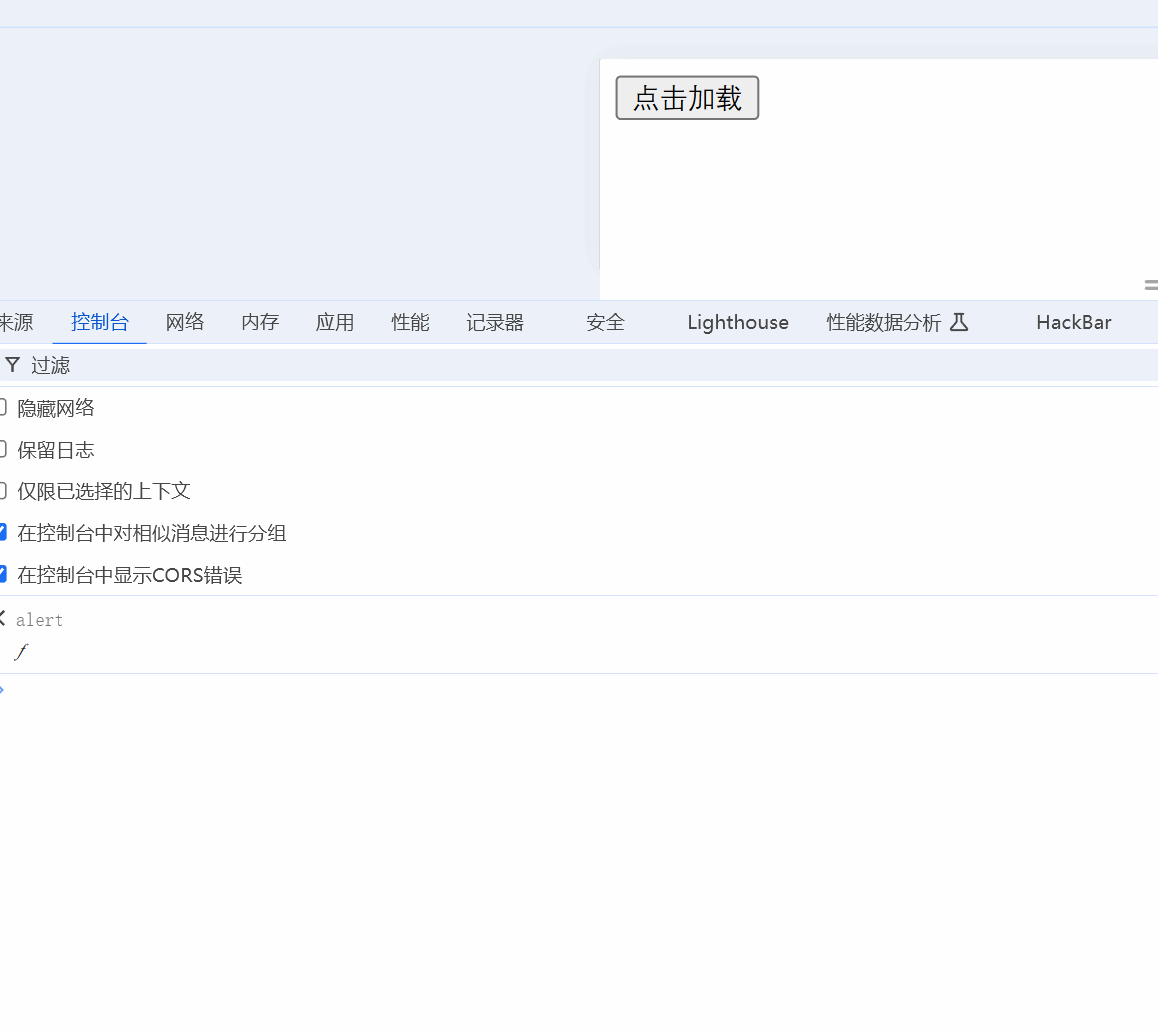Click the 点击加载 button on the page
The width and height of the screenshot is (1158, 1033).
click(687, 97)
